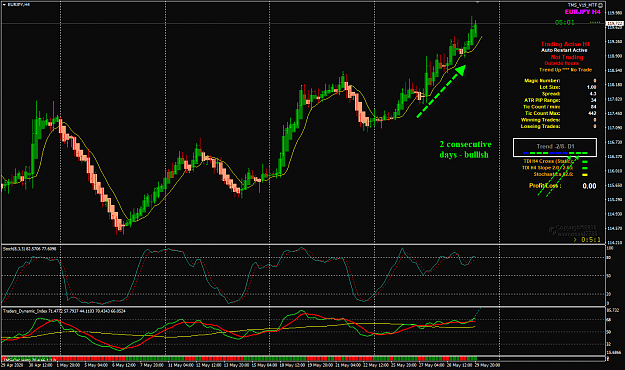Select the Lot Size value 1.00

click(x=592, y=87)
